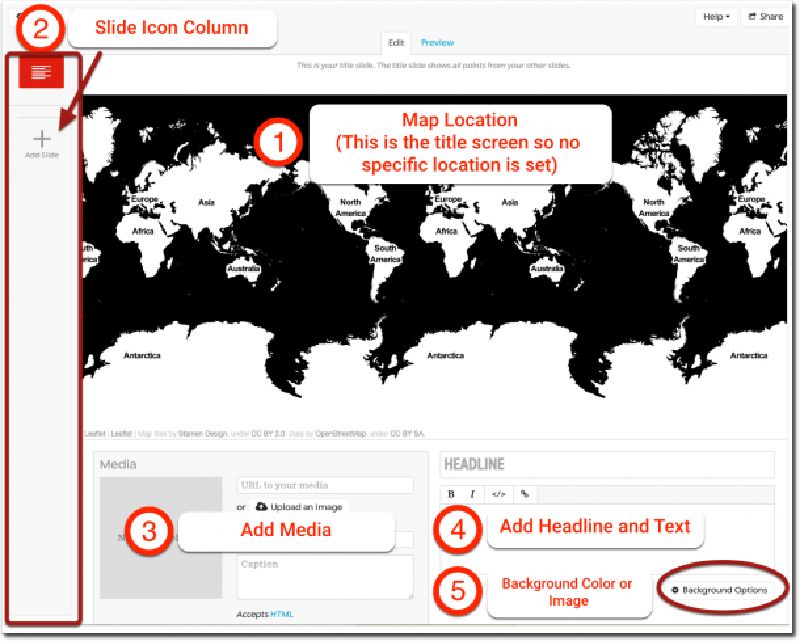Viewport: 800px width, 641px height.
Task: Click the HTML code icon in headline toolbar
Action: click(x=500, y=494)
